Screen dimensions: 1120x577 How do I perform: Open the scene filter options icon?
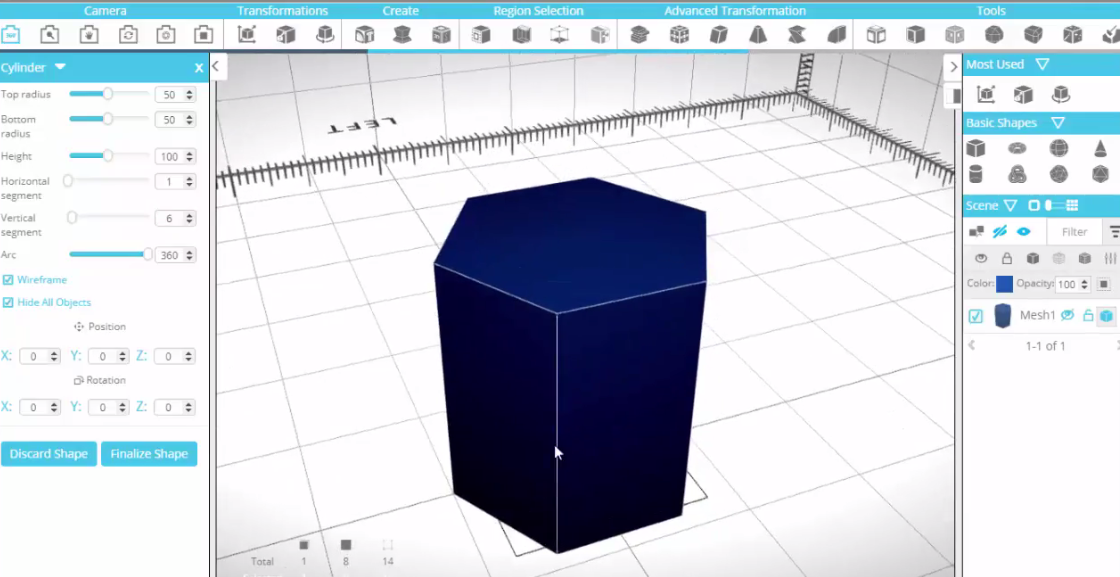pos(1114,231)
